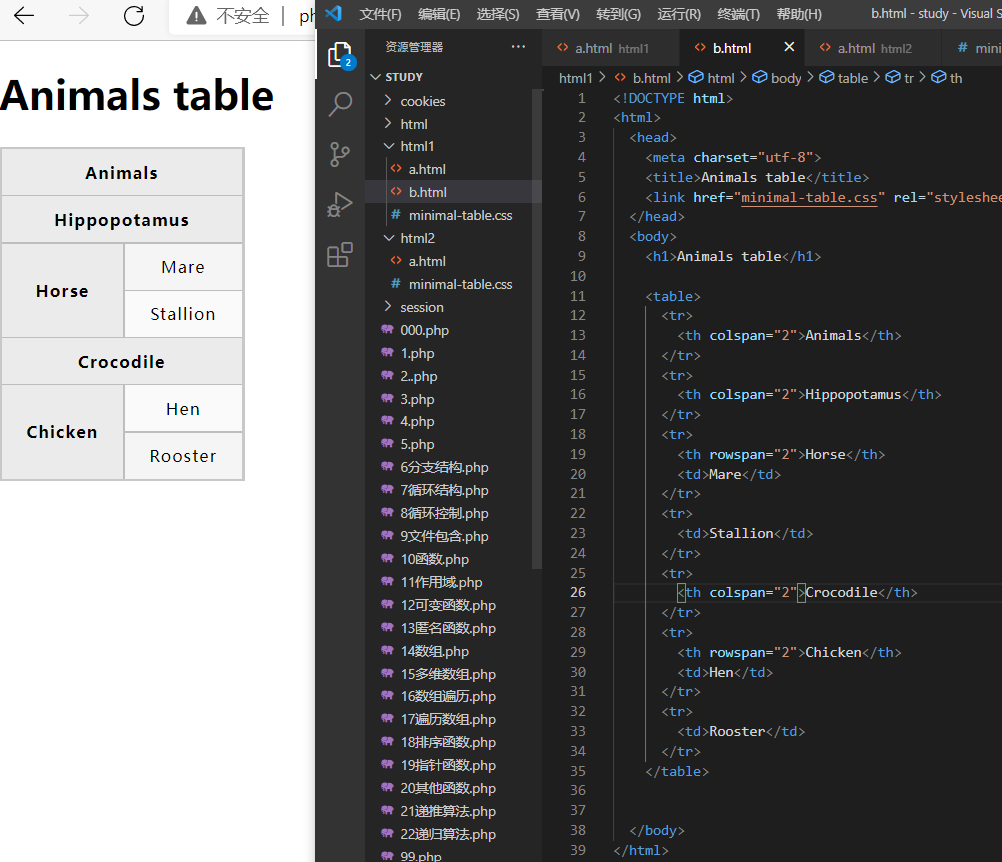This screenshot has width=1002, height=862.
Task: Open 3.php file
Action: [x=417, y=399]
